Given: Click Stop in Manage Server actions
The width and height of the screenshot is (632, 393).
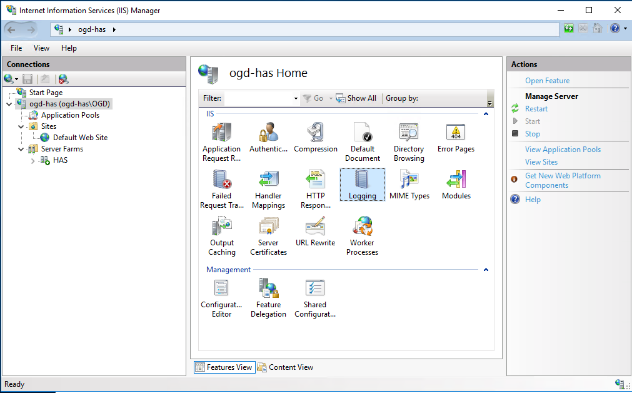Looking at the screenshot, I should coord(532,134).
